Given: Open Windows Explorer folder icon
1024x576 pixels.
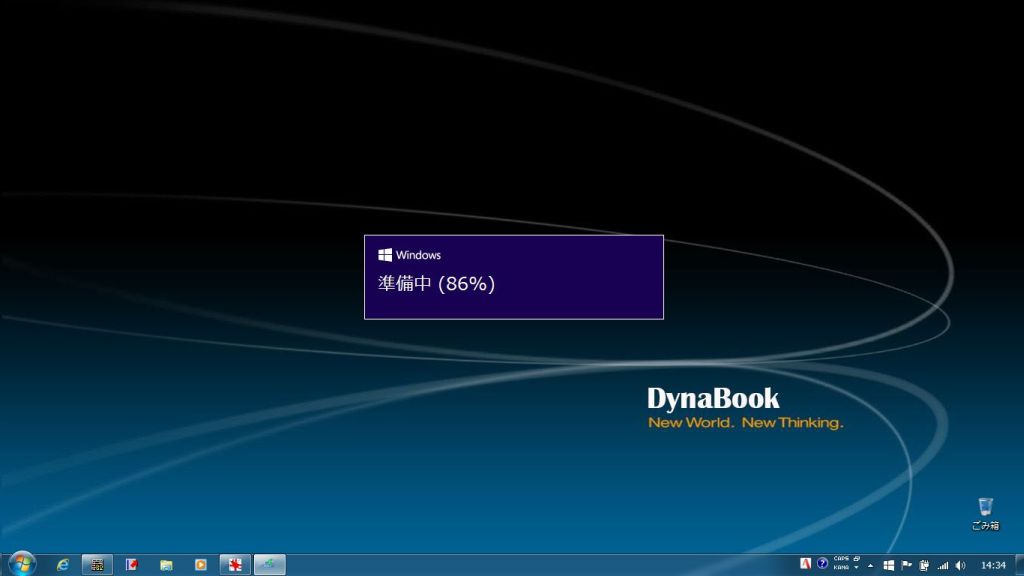Looking at the screenshot, I should pyautogui.click(x=166, y=565).
